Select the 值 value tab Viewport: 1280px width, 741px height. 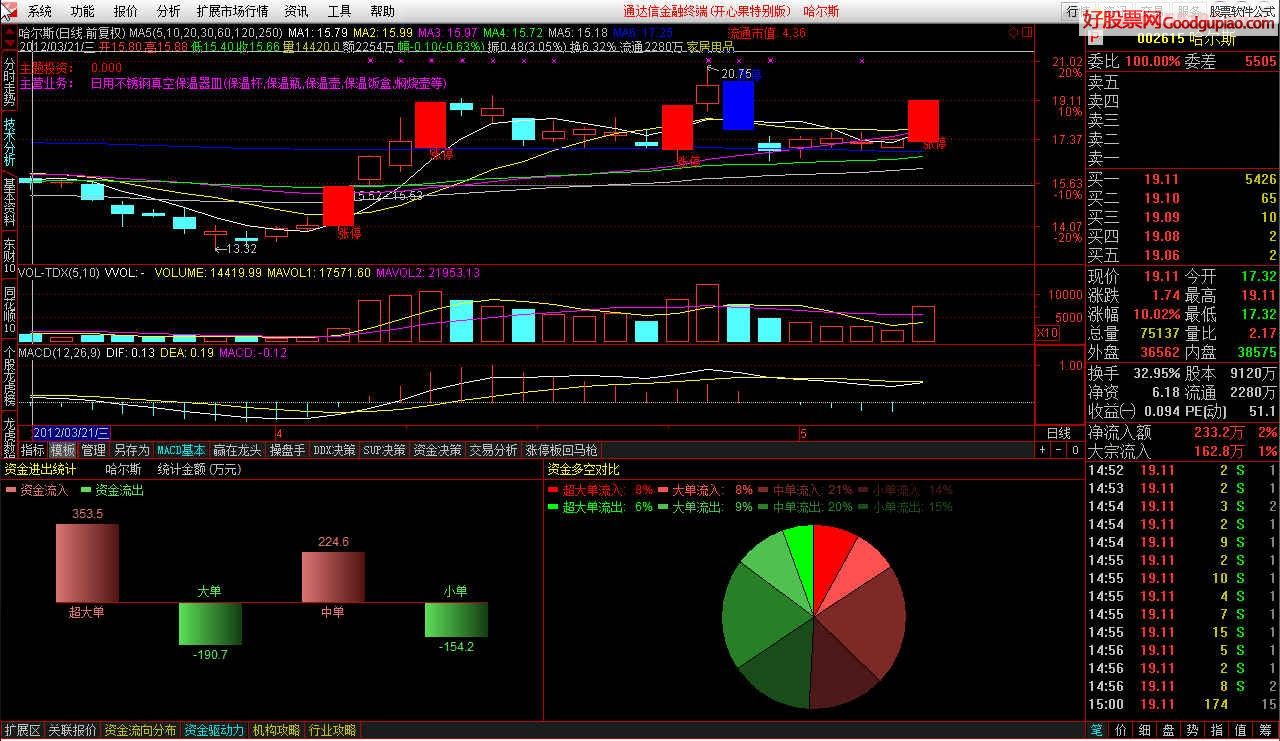pyautogui.click(x=1242, y=731)
